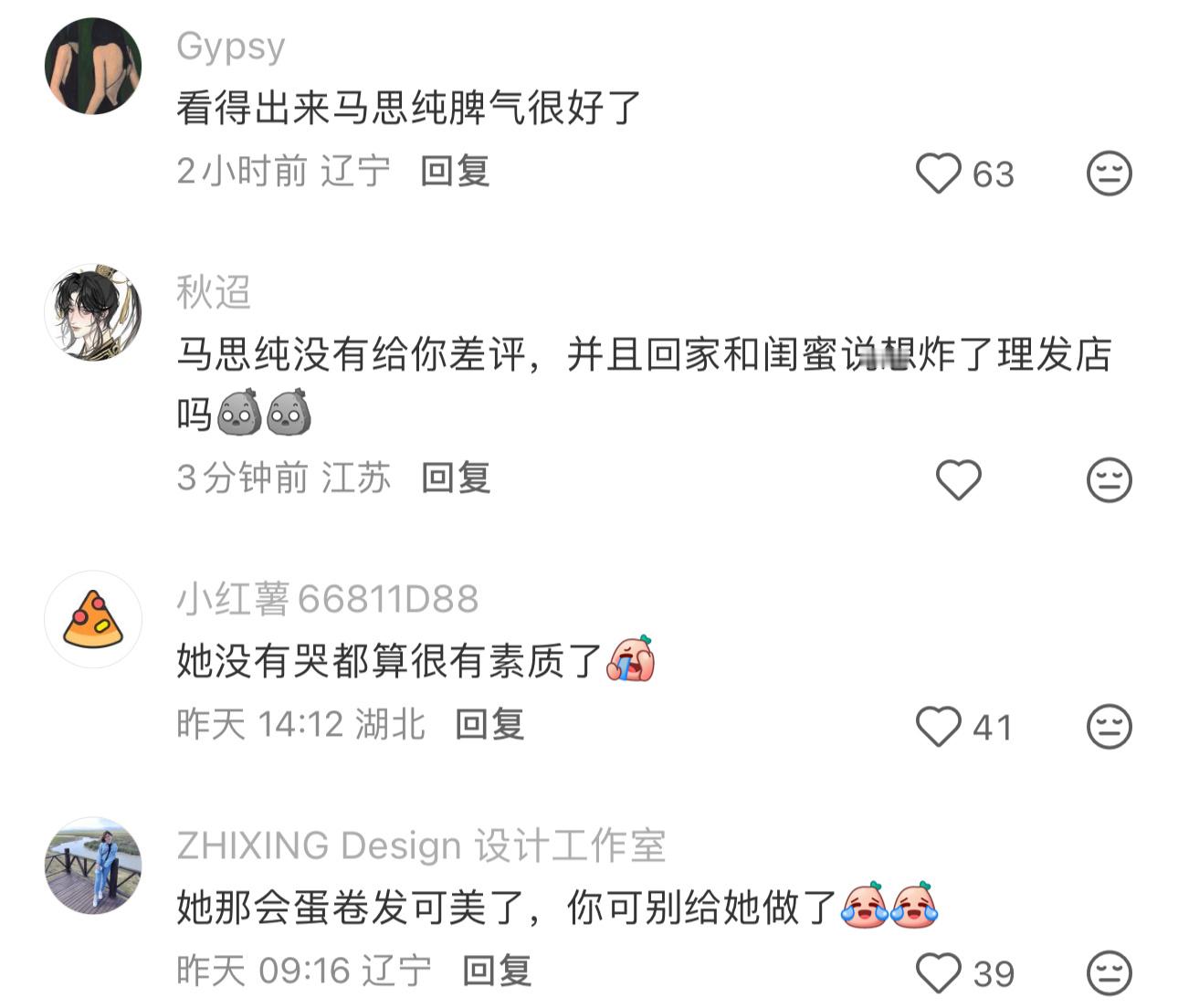Reply to ZHIXING Design via 回复

point(496,971)
